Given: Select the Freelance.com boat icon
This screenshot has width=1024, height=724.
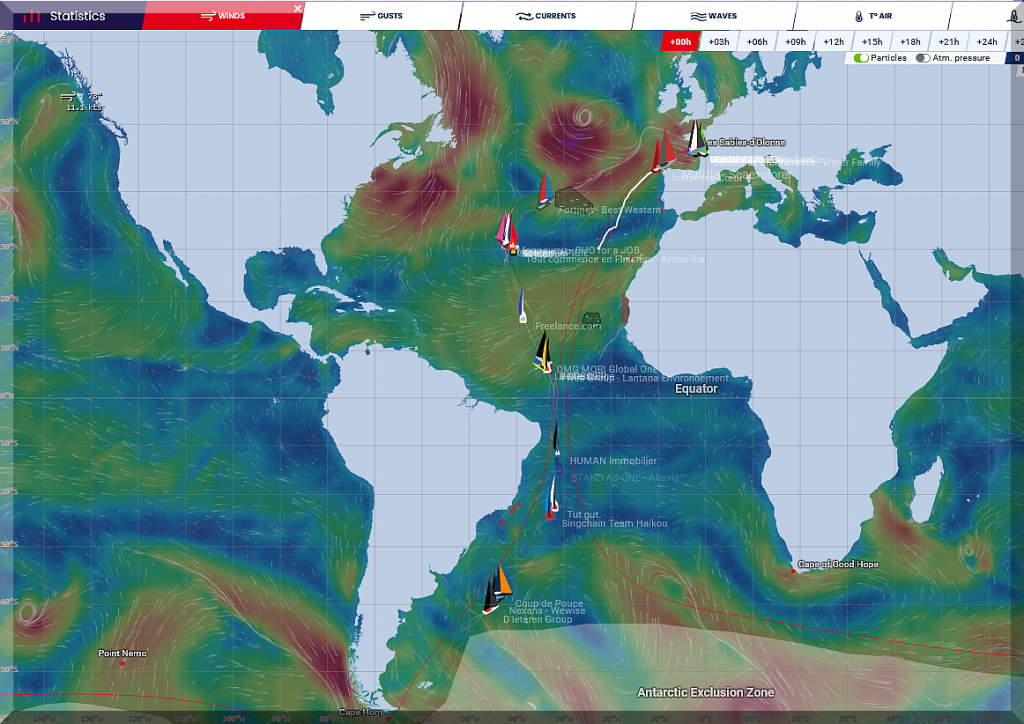Looking at the screenshot, I should [522, 306].
